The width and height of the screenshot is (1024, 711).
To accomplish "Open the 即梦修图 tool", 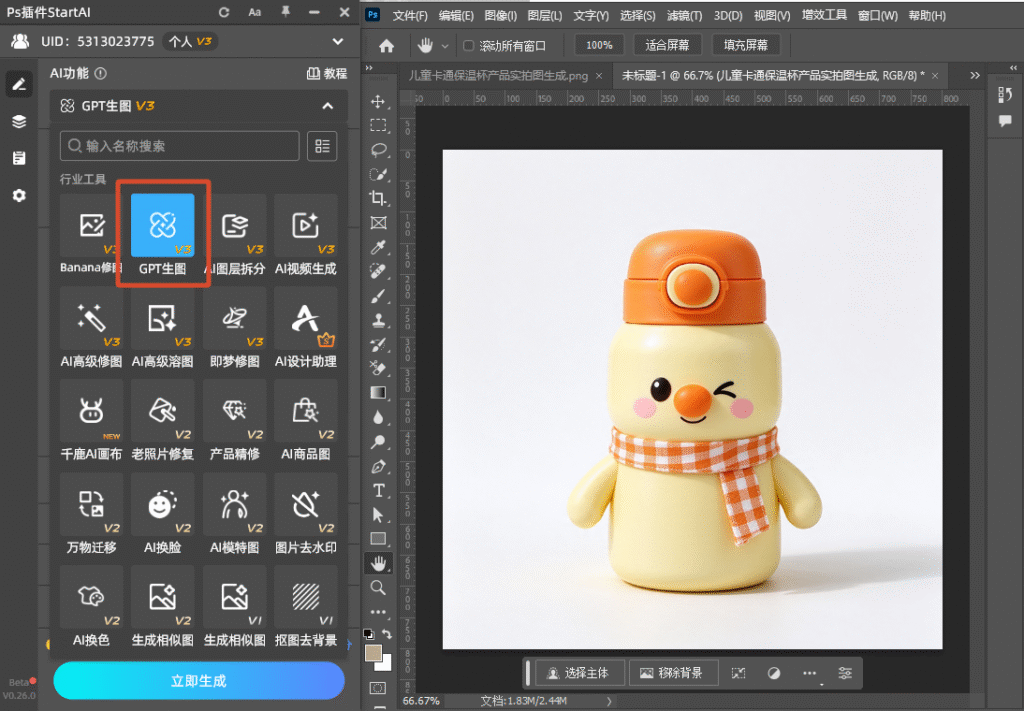I will click(234, 328).
